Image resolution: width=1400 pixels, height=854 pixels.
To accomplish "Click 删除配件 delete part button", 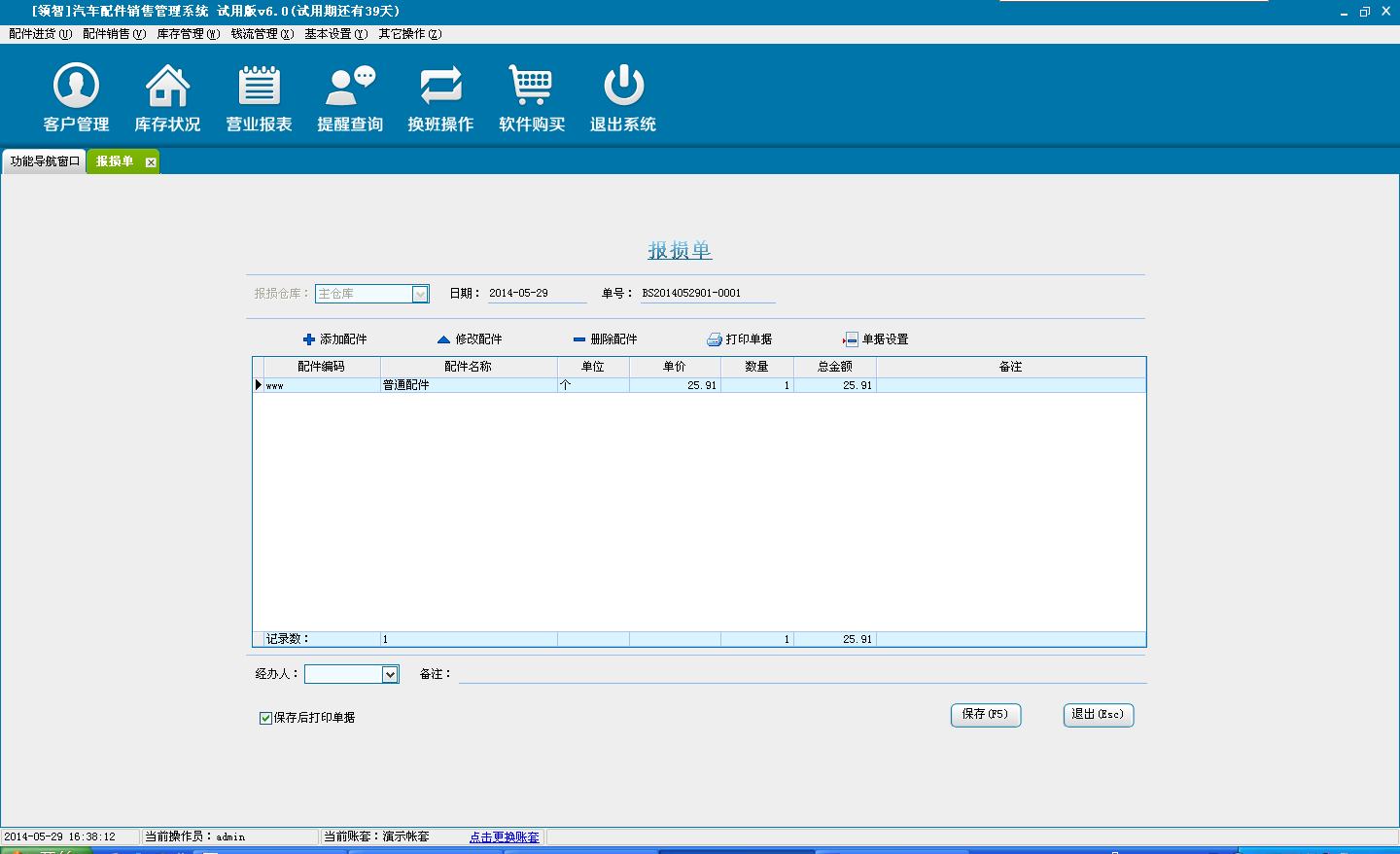I will point(605,339).
